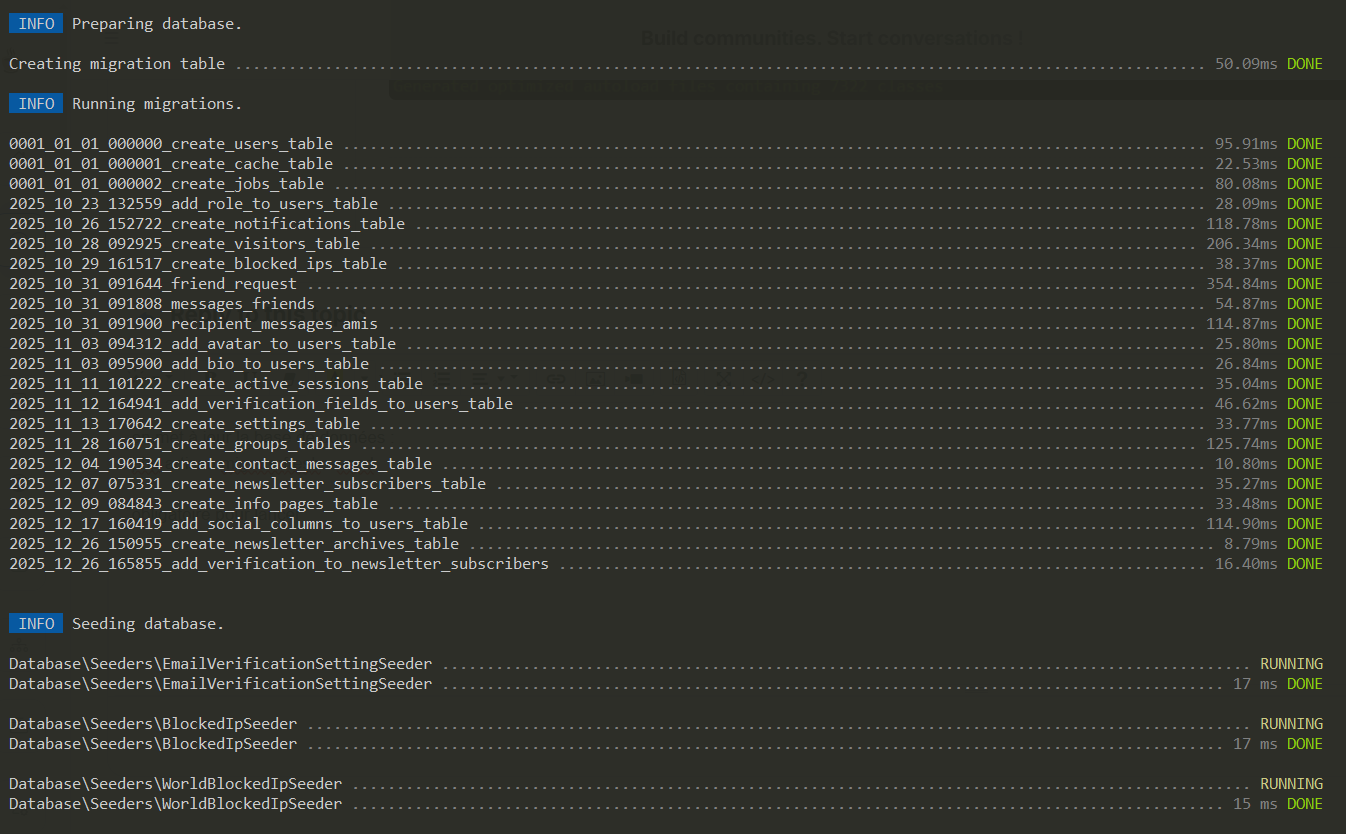Click the DONE status of WorldBlockedIpSeeder

pos(1304,804)
